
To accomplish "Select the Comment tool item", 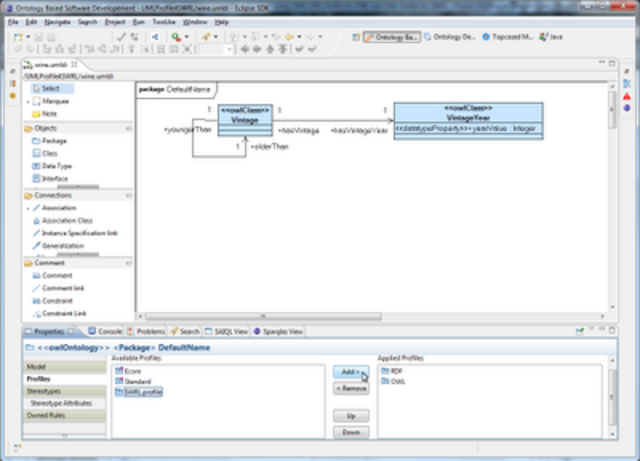I will [x=53, y=276].
